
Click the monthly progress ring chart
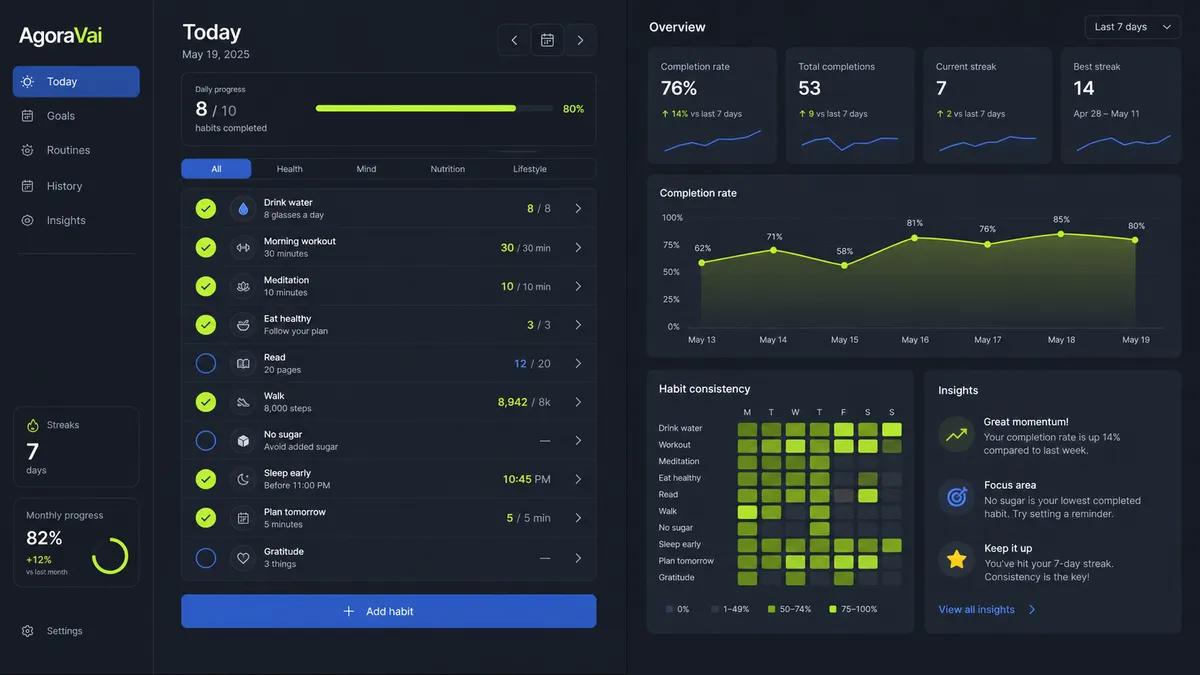[110, 556]
